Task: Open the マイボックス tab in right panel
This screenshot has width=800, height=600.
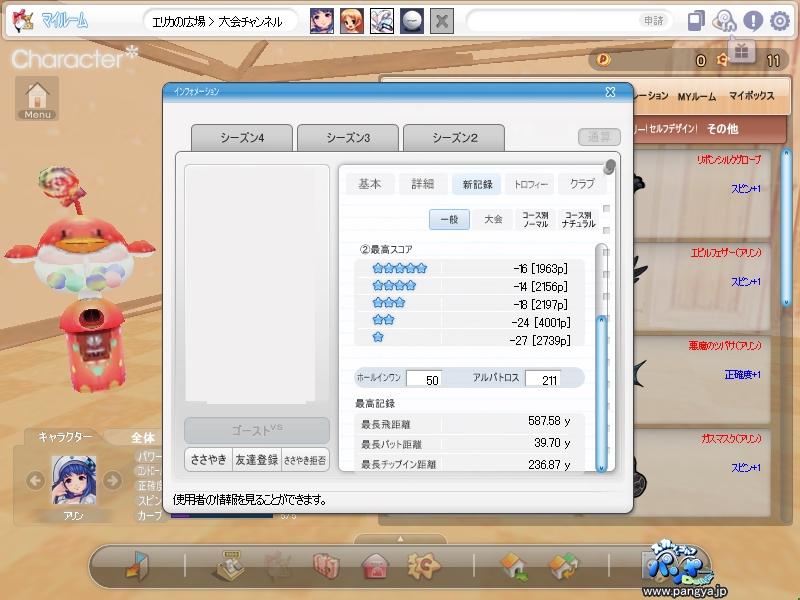Action: [x=751, y=95]
